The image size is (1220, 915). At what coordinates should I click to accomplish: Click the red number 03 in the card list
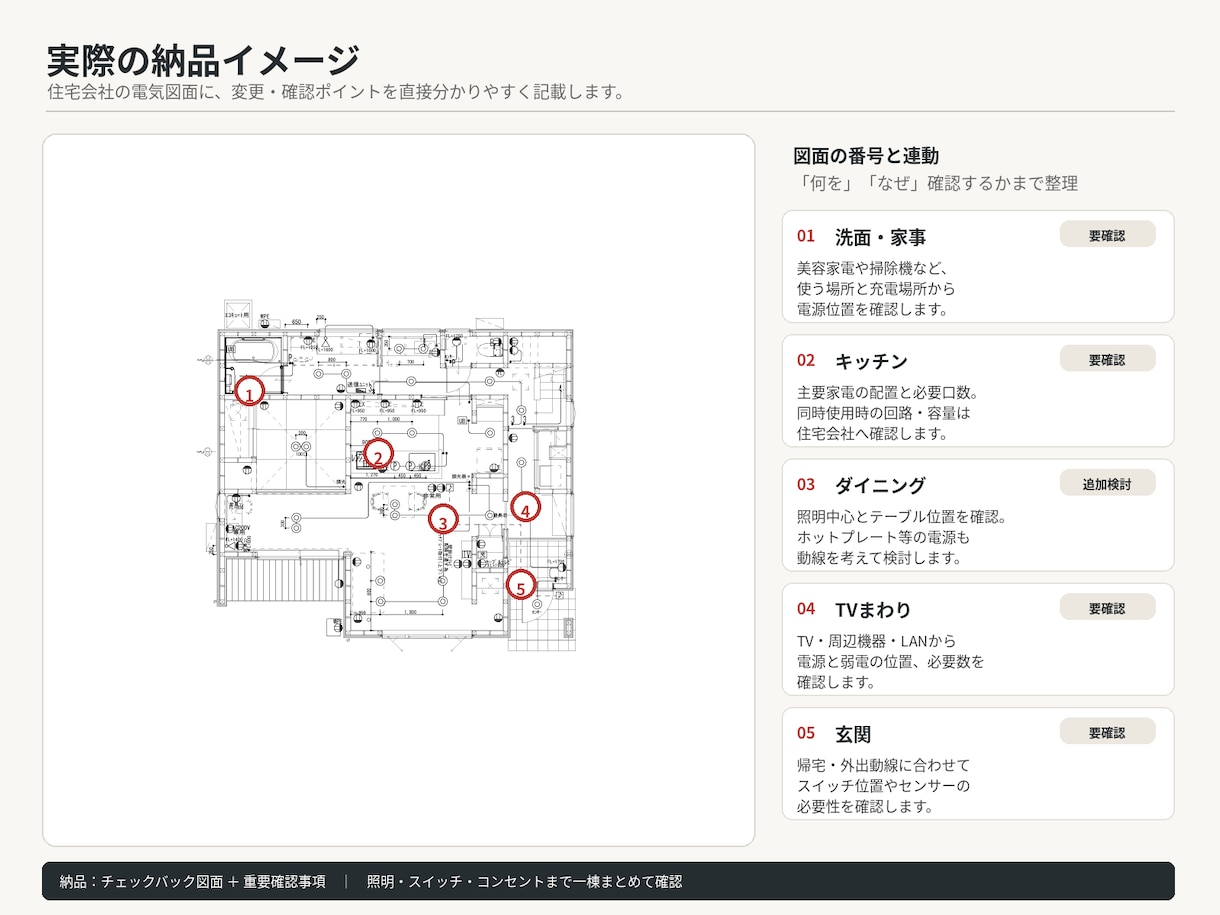point(806,484)
